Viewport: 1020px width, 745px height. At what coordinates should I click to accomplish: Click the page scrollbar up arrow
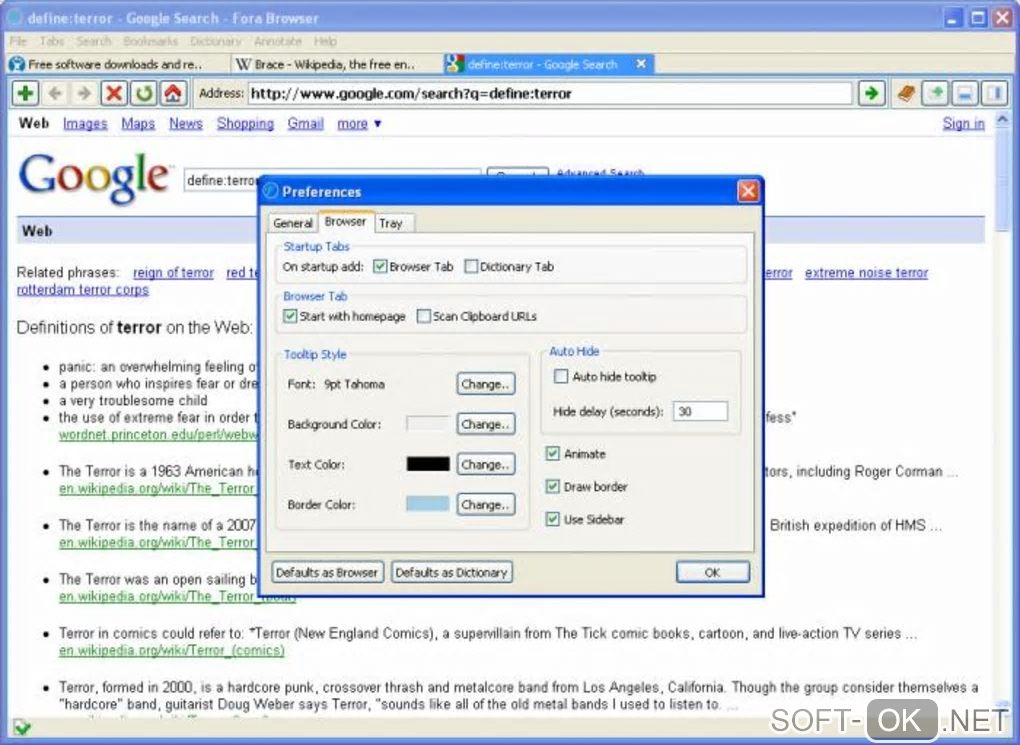coord(1002,120)
